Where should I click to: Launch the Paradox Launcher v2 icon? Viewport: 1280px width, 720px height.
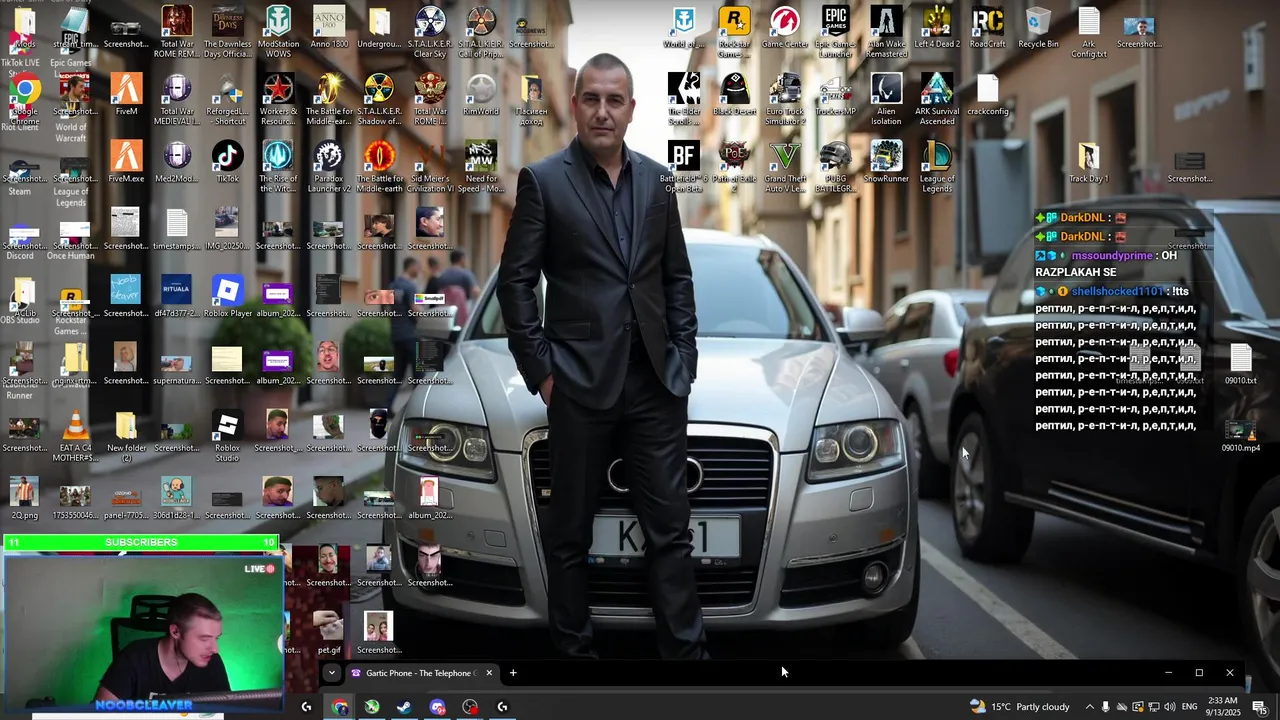(x=329, y=167)
